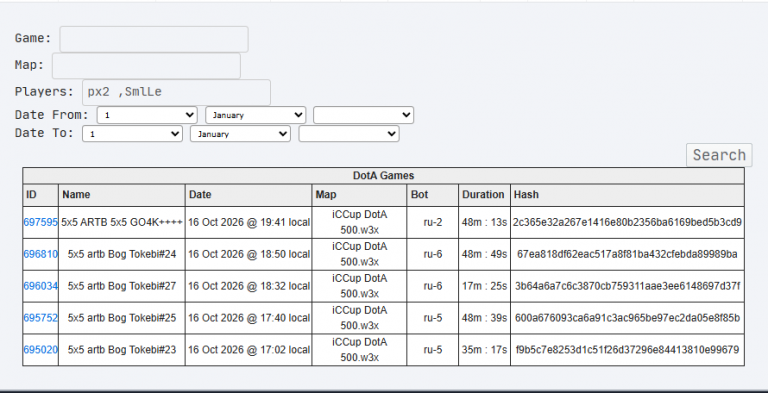Click date 16 Oct 2026 @ 19:41 local
Viewport: 768px width, 393px height.
click(249, 222)
